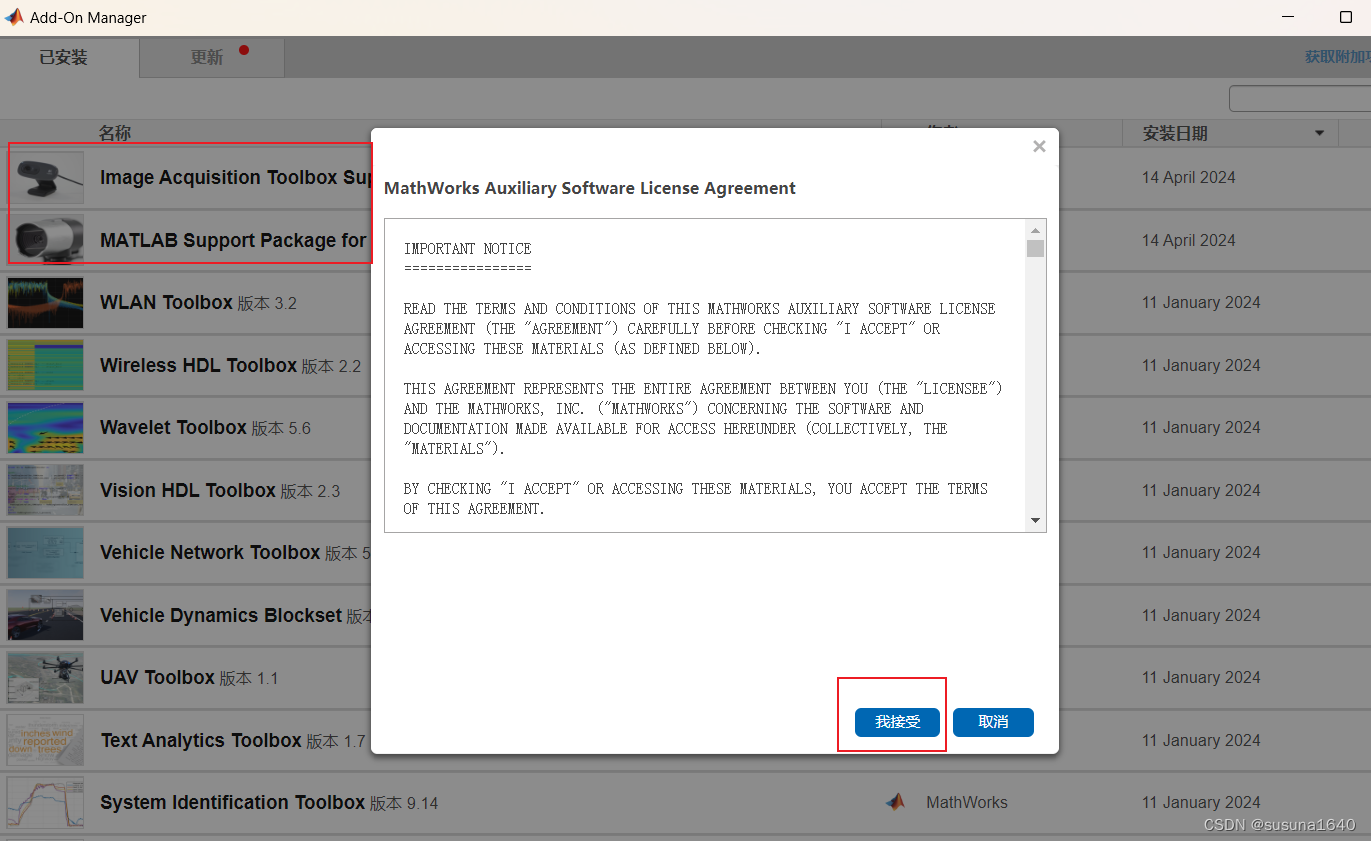This screenshot has height=841, width=1371.
Task: Select the Wireless HDL Toolbox name
Action: tap(198, 365)
